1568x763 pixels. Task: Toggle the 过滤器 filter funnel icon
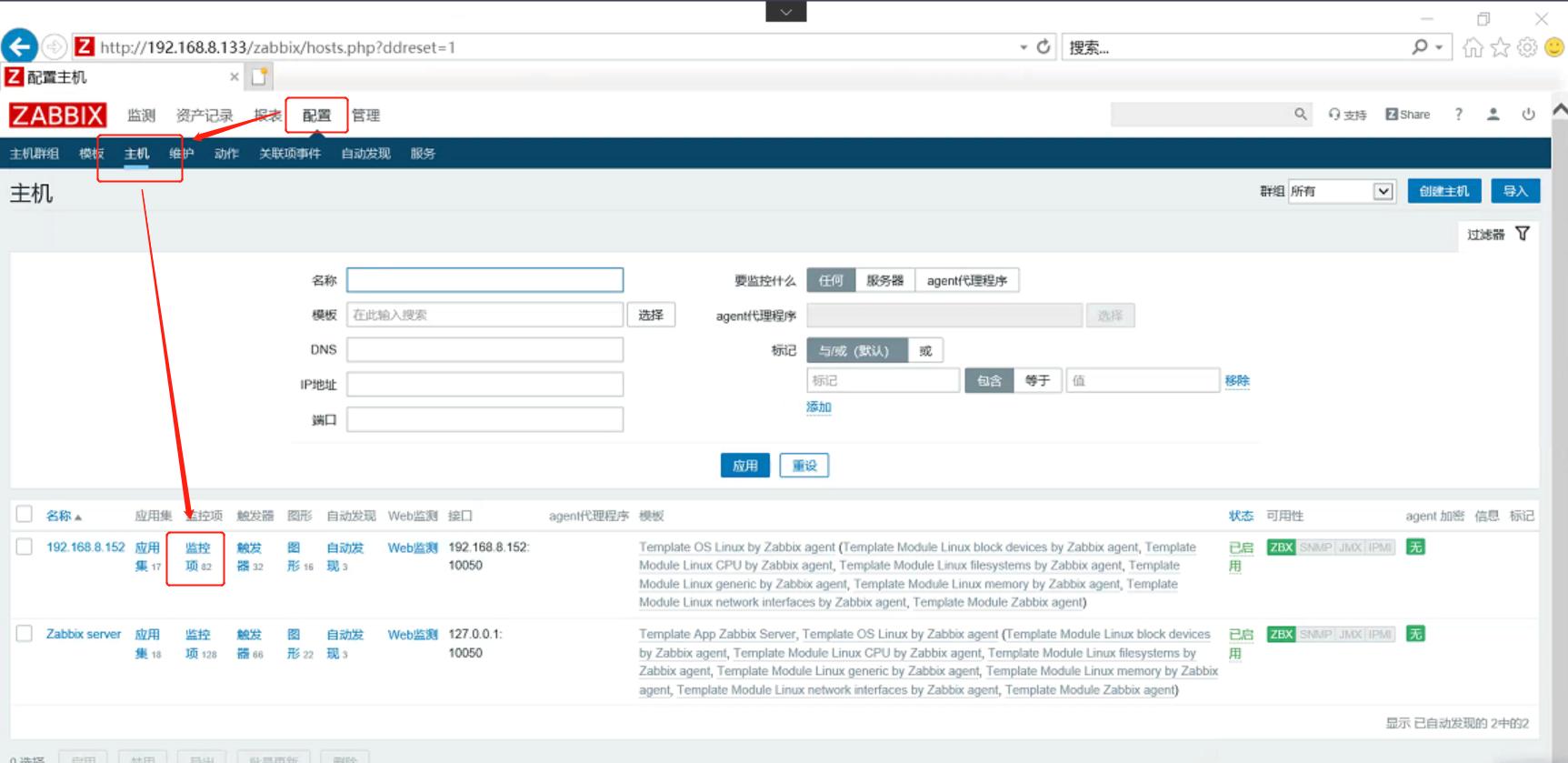coord(1523,234)
